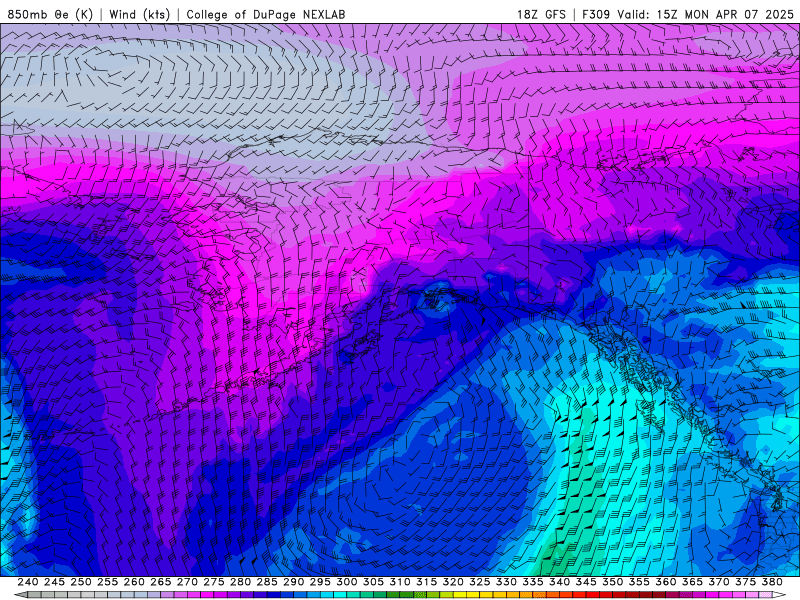This screenshot has width=800, height=600.
Task: Click the 265 value on the color scale
Action: click(x=160, y=582)
